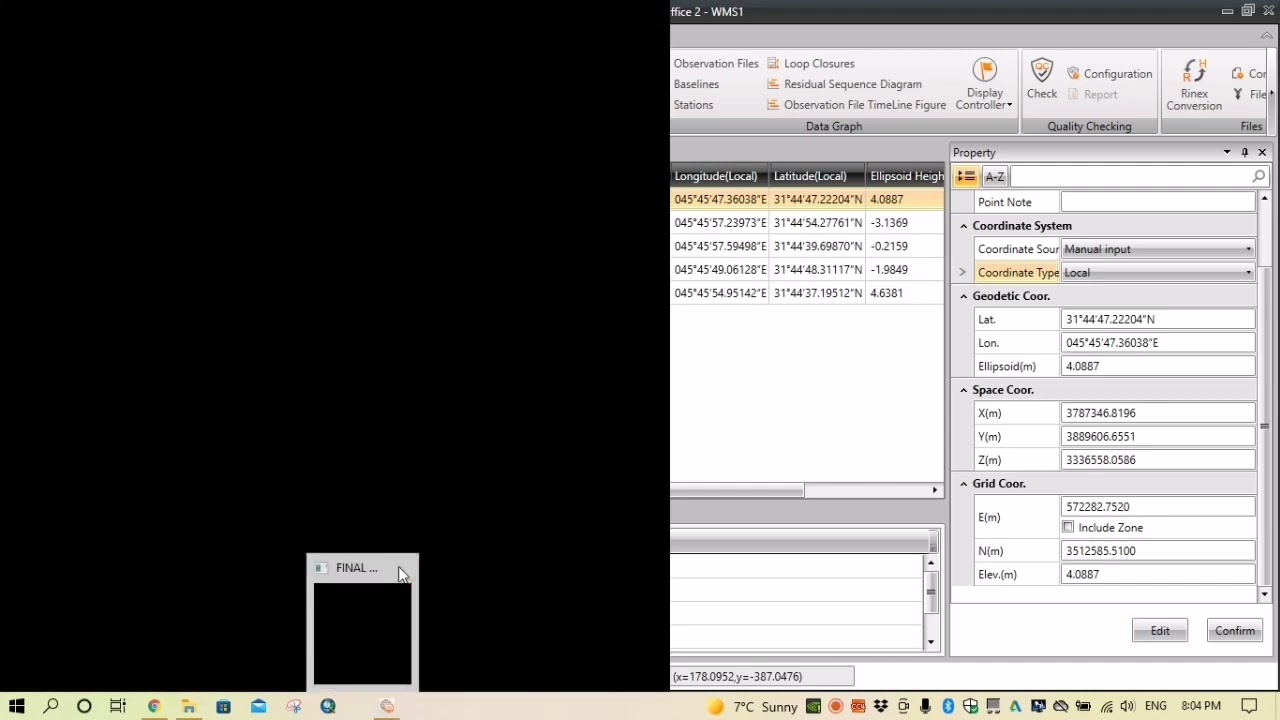Click the Property panel vertical scrollbar thumb
Image resolution: width=1280 pixels, height=720 pixels.
[x=1264, y=427]
